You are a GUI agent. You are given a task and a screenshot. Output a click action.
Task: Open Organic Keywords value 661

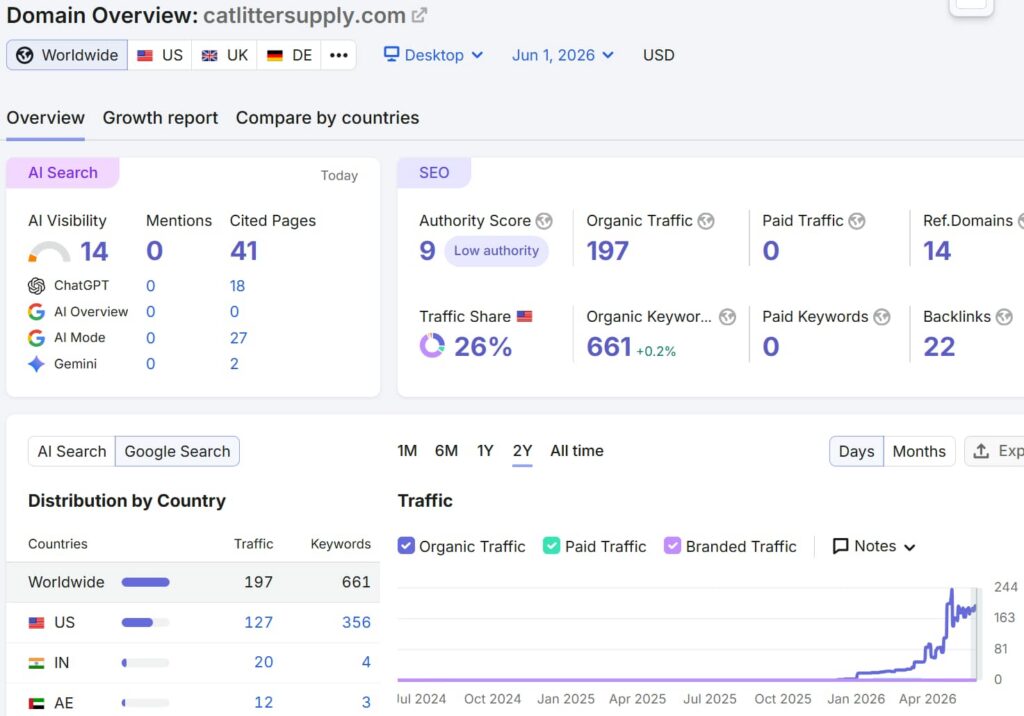pos(609,347)
